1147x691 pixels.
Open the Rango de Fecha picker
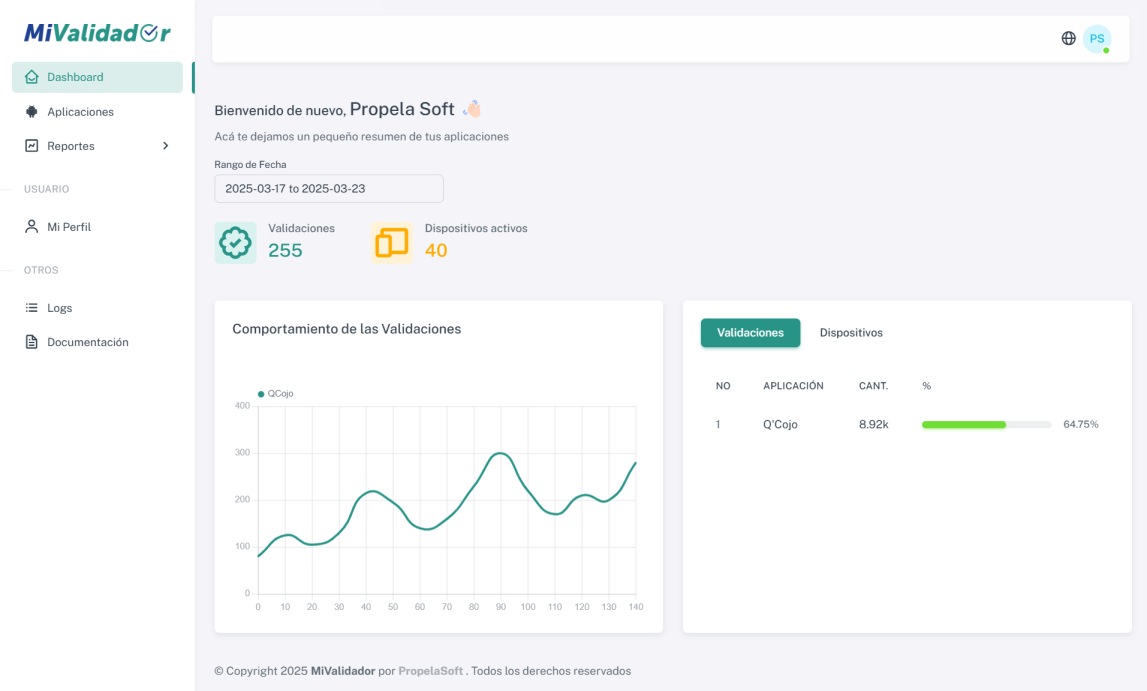point(328,188)
